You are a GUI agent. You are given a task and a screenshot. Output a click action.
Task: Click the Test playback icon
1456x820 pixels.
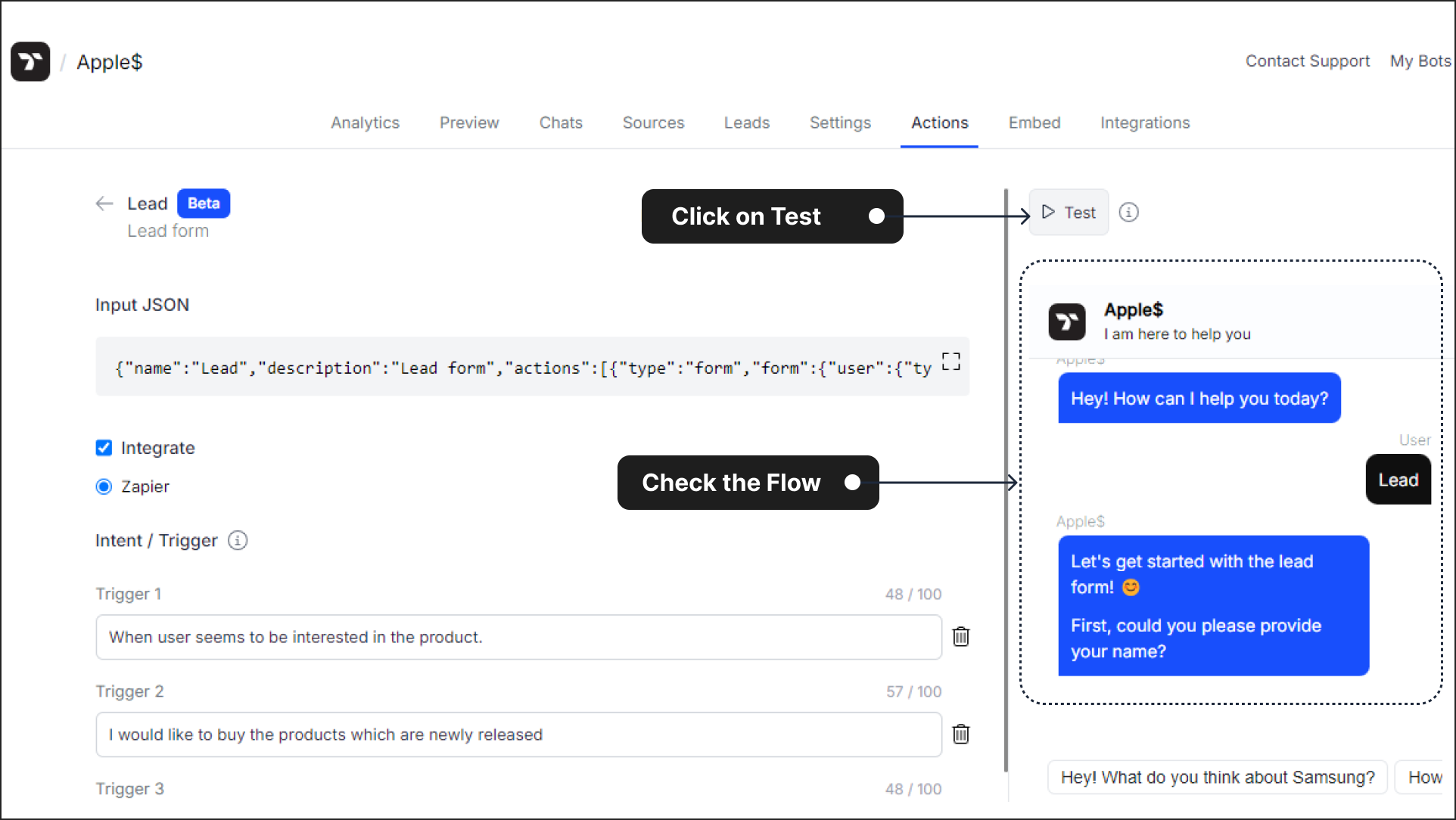tap(1047, 212)
